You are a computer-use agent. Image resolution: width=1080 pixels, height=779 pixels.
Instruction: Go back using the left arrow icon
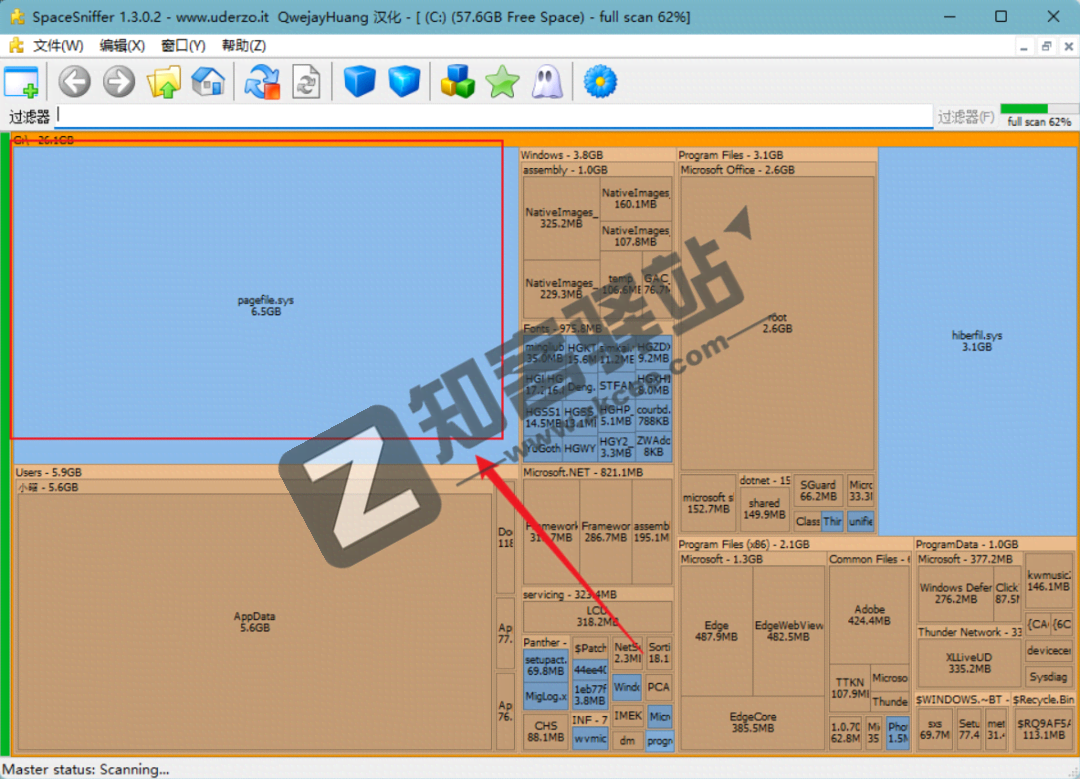[x=74, y=82]
